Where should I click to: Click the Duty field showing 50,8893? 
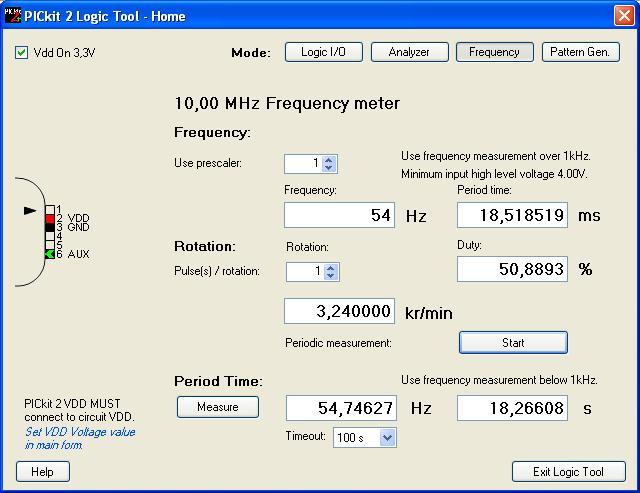512,269
